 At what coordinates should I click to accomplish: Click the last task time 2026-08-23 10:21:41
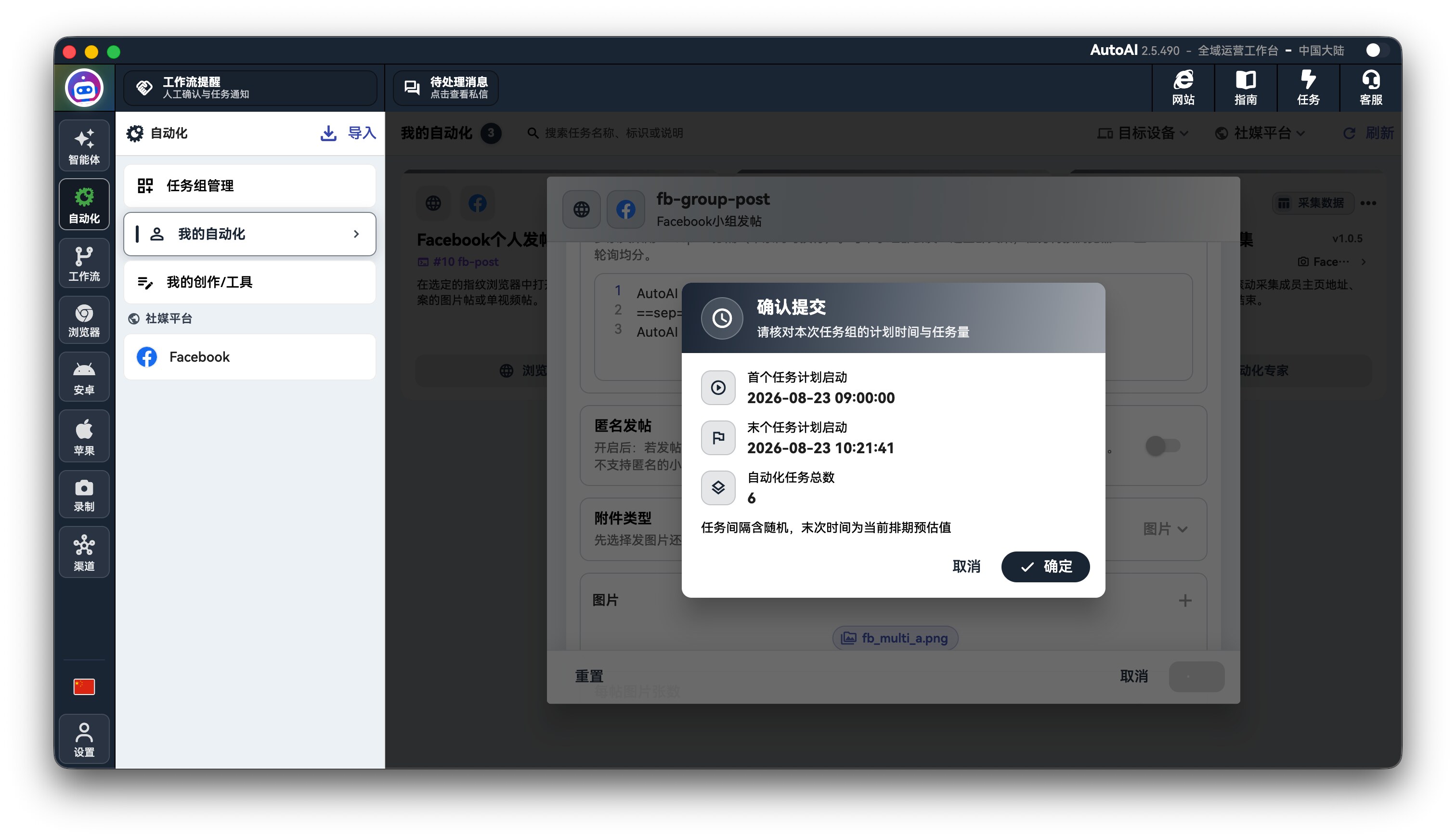(x=820, y=448)
